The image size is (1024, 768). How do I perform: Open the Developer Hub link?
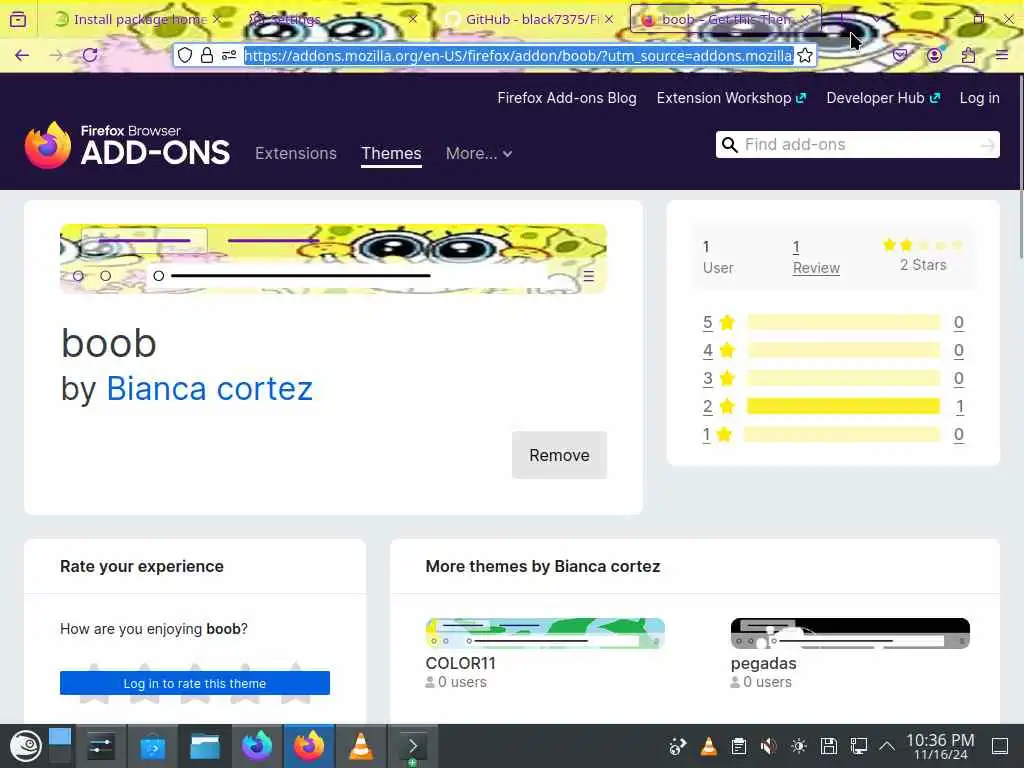click(883, 98)
